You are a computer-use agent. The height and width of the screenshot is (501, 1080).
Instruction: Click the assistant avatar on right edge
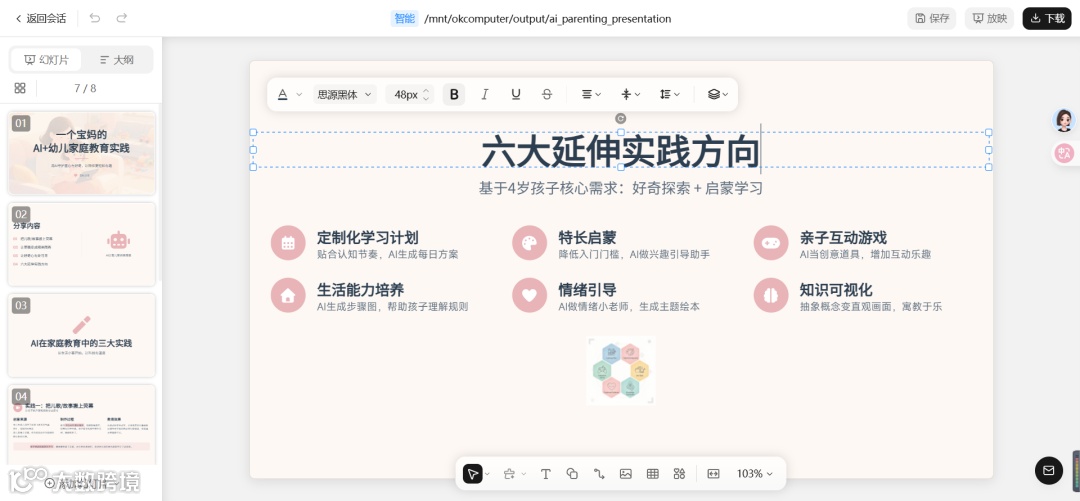[1063, 121]
